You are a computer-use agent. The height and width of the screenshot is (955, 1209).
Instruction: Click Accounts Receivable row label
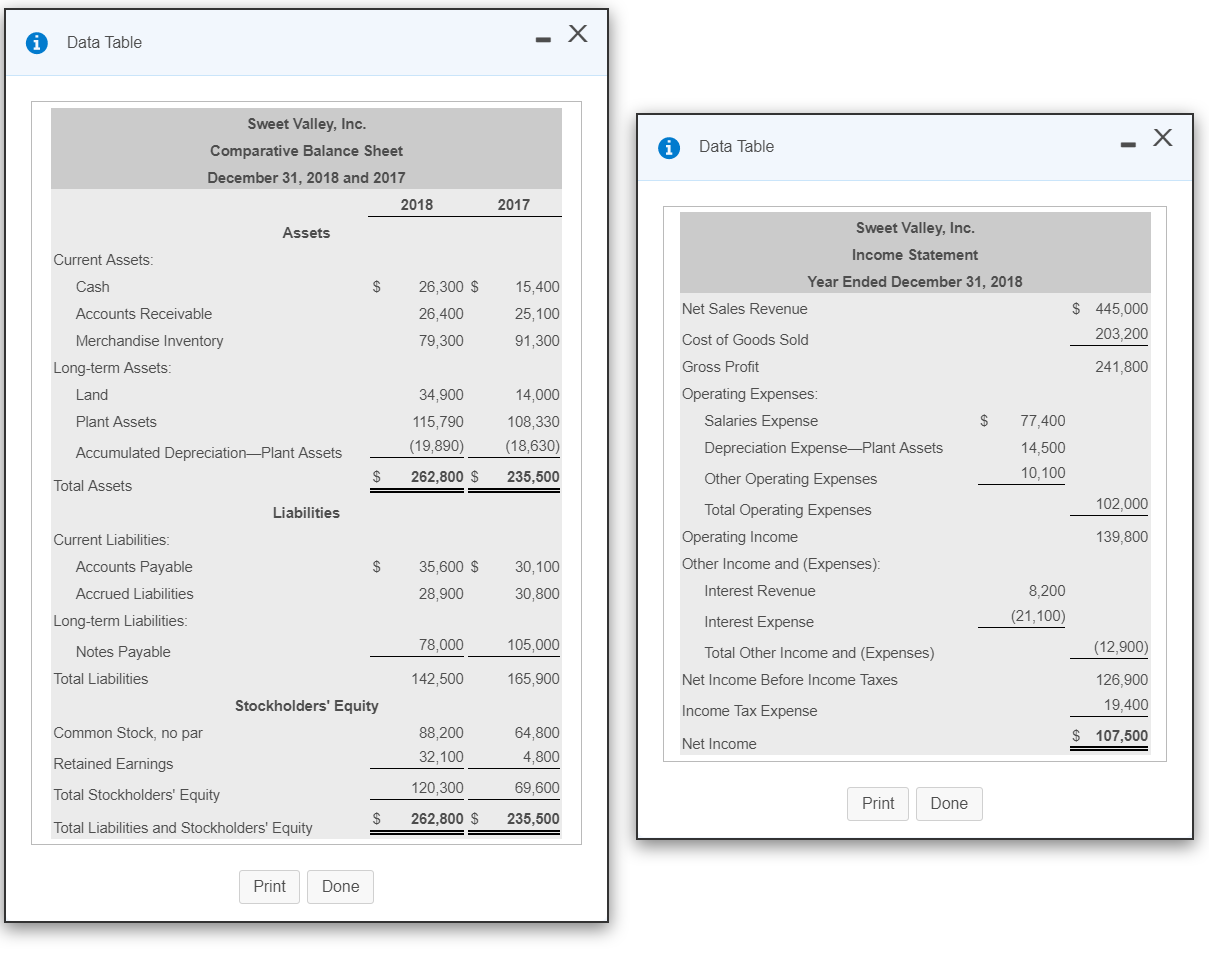(144, 314)
